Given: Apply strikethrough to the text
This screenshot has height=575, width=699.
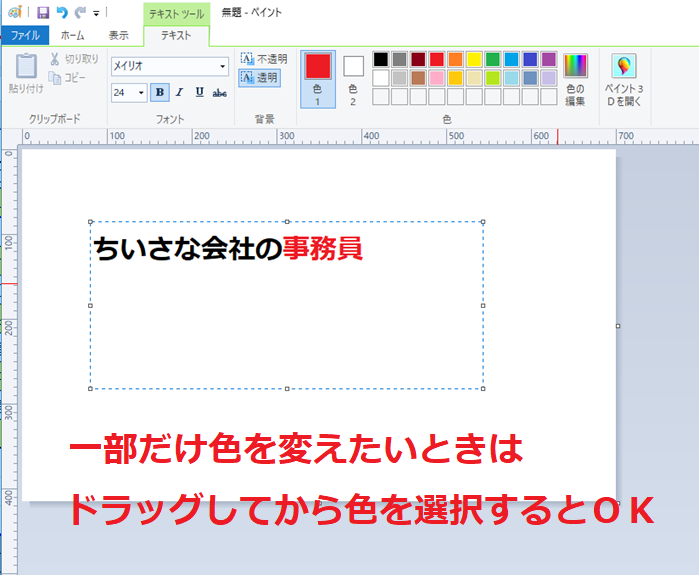Looking at the screenshot, I should coord(220,93).
